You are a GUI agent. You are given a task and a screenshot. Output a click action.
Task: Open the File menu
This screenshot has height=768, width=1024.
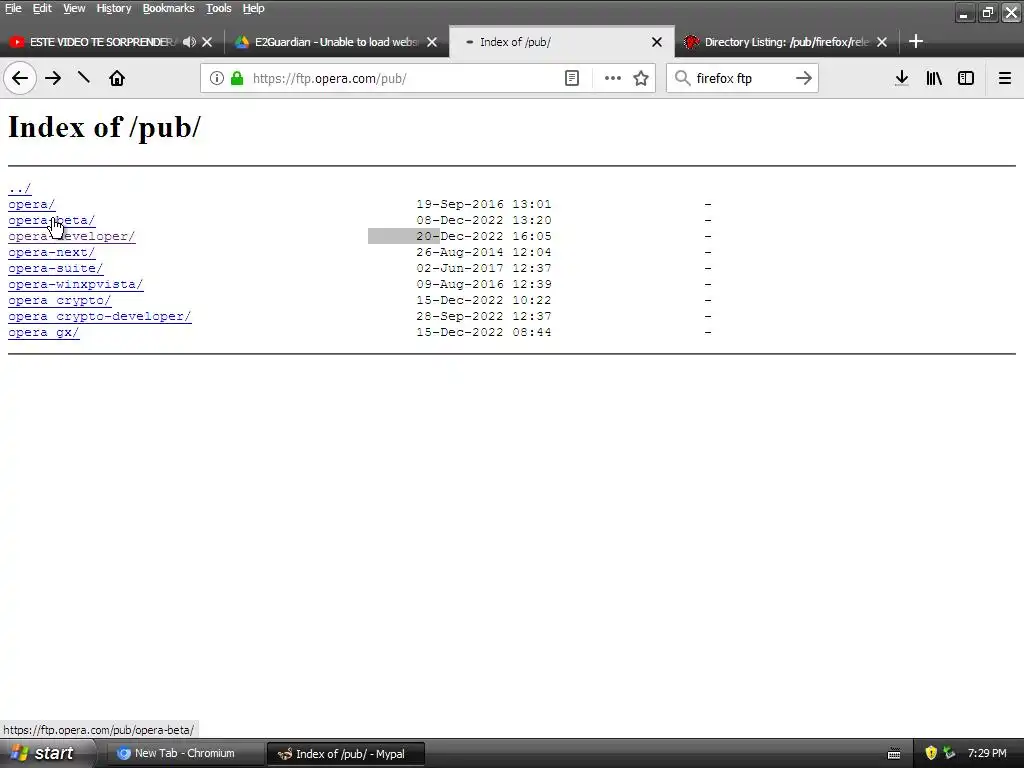click(13, 8)
